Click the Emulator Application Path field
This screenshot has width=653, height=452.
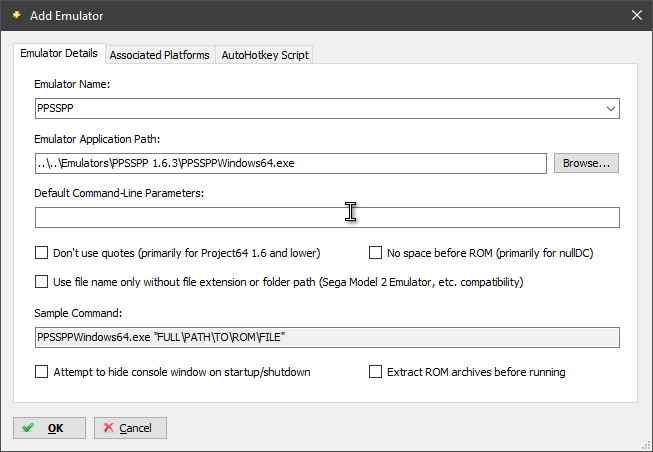291,163
